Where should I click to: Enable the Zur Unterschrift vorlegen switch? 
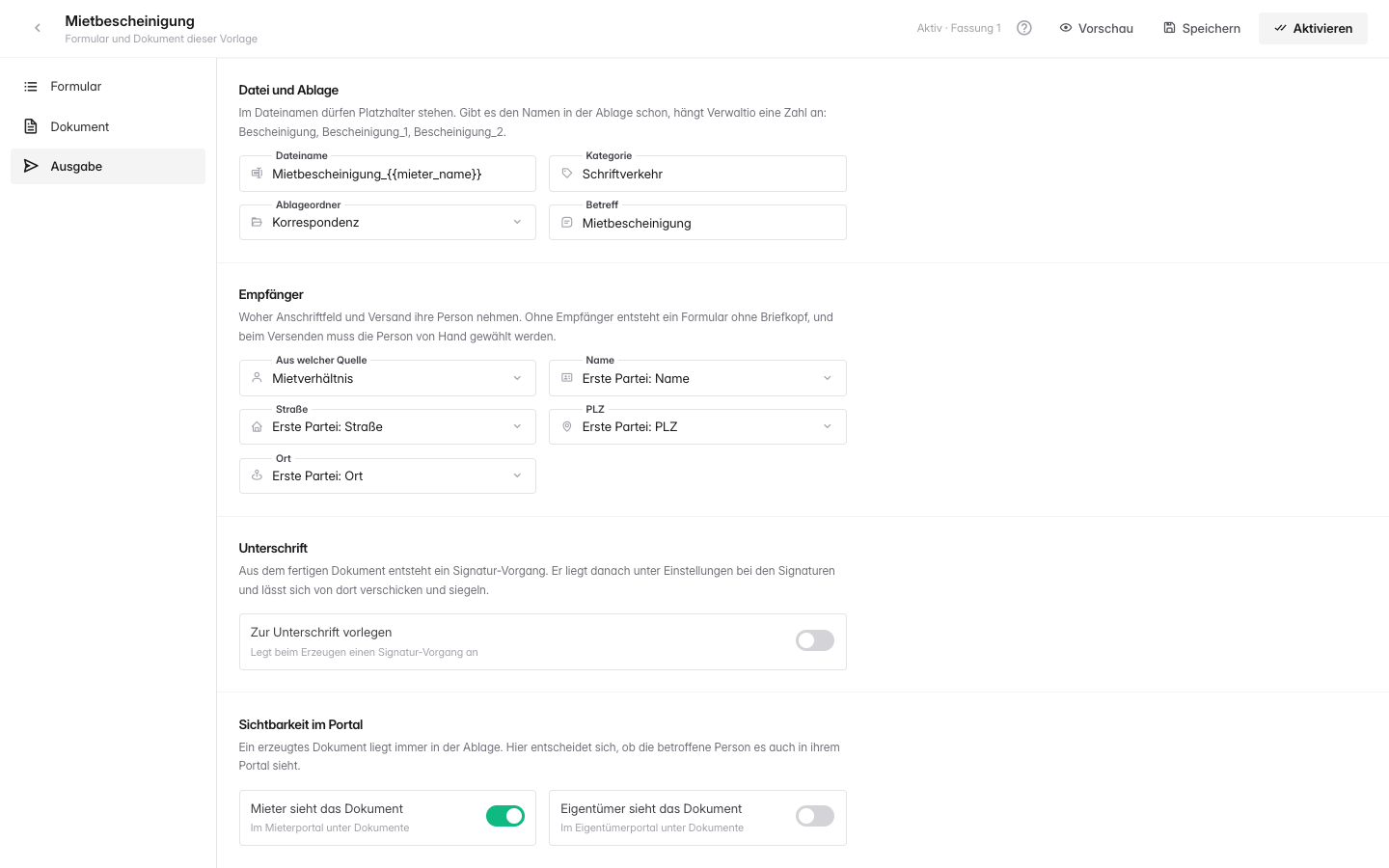[x=815, y=640]
